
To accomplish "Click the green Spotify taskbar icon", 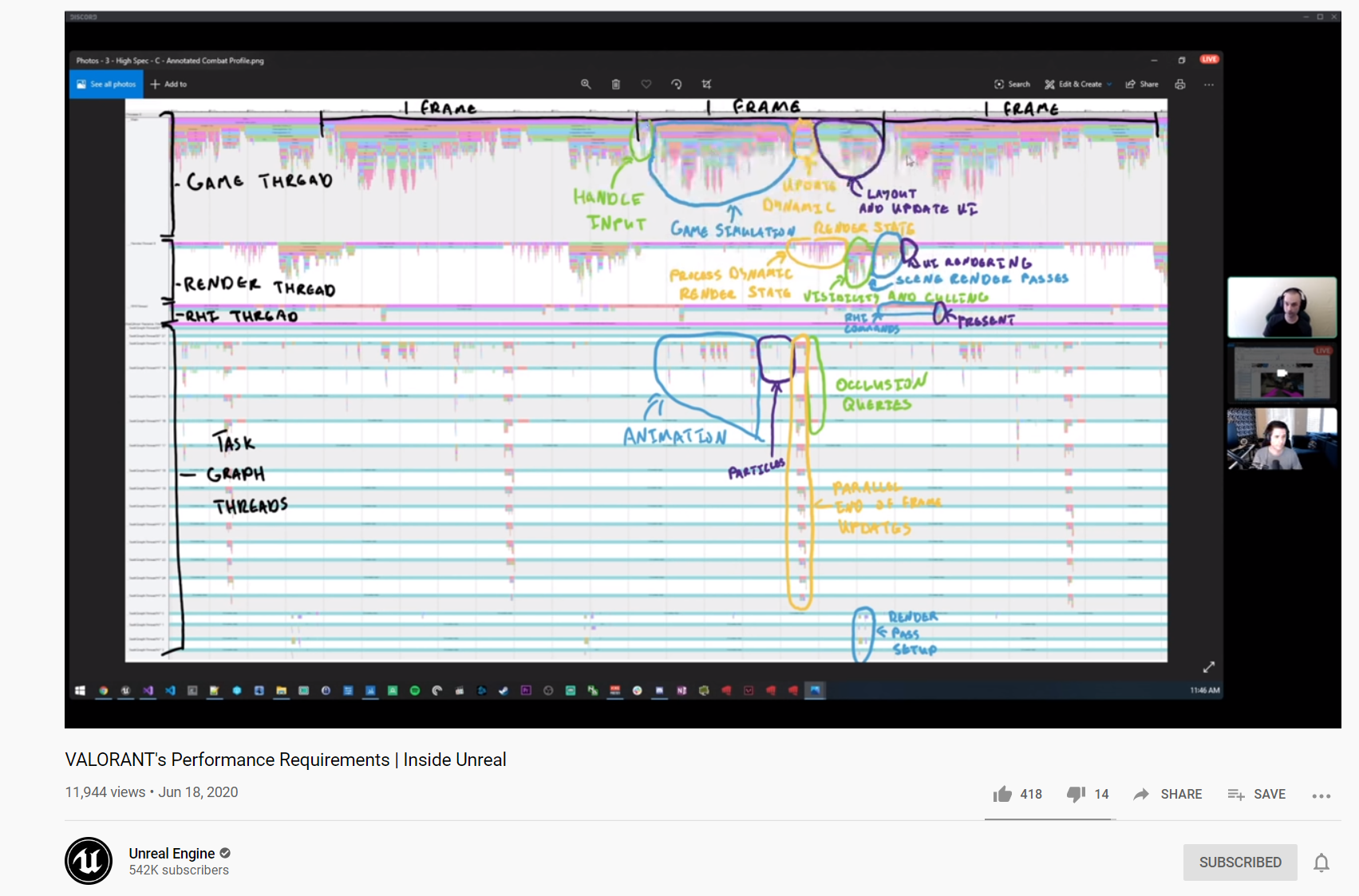I will click(x=415, y=690).
